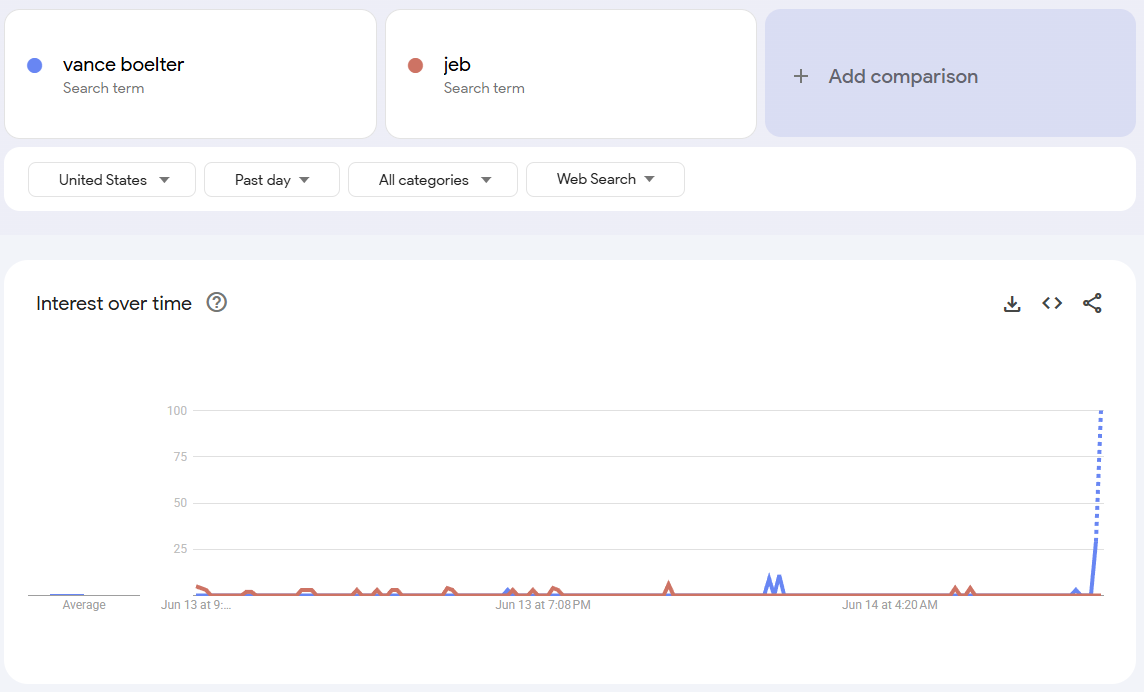The height and width of the screenshot is (692, 1144).
Task: Open the Past day time range dropdown
Action: pos(271,180)
